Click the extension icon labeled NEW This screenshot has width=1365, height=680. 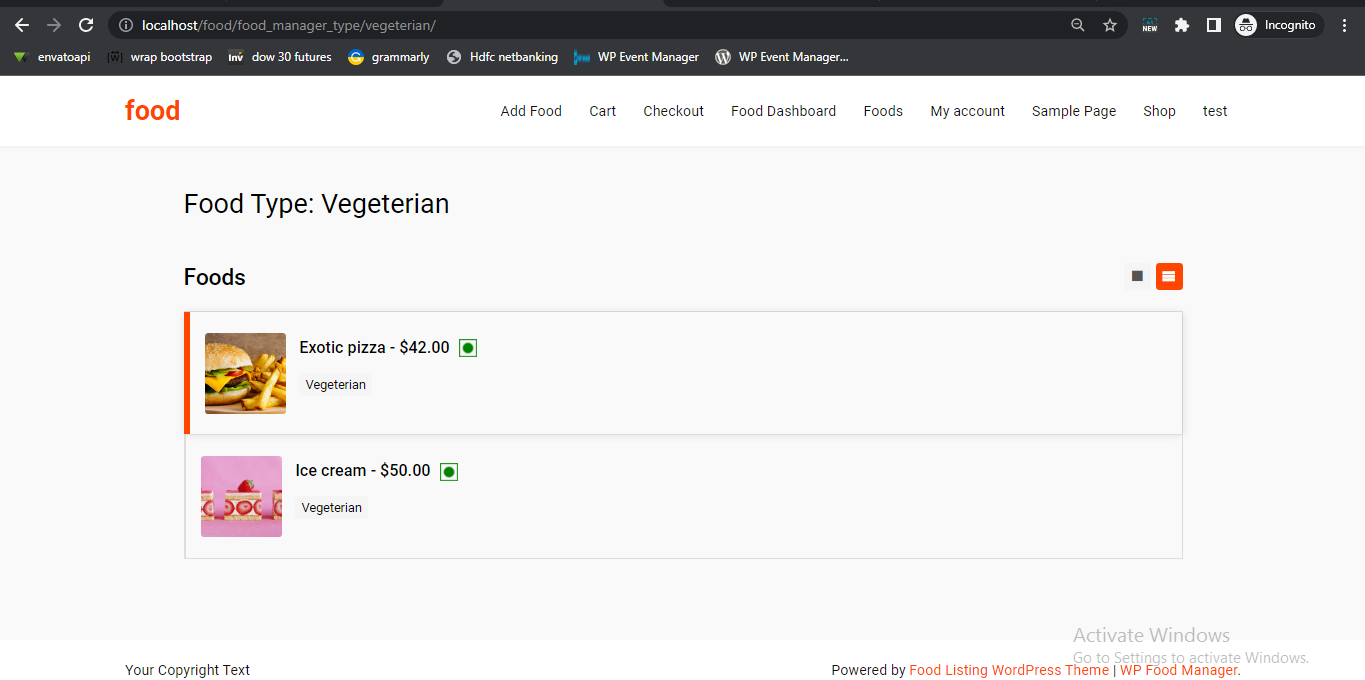point(1150,25)
